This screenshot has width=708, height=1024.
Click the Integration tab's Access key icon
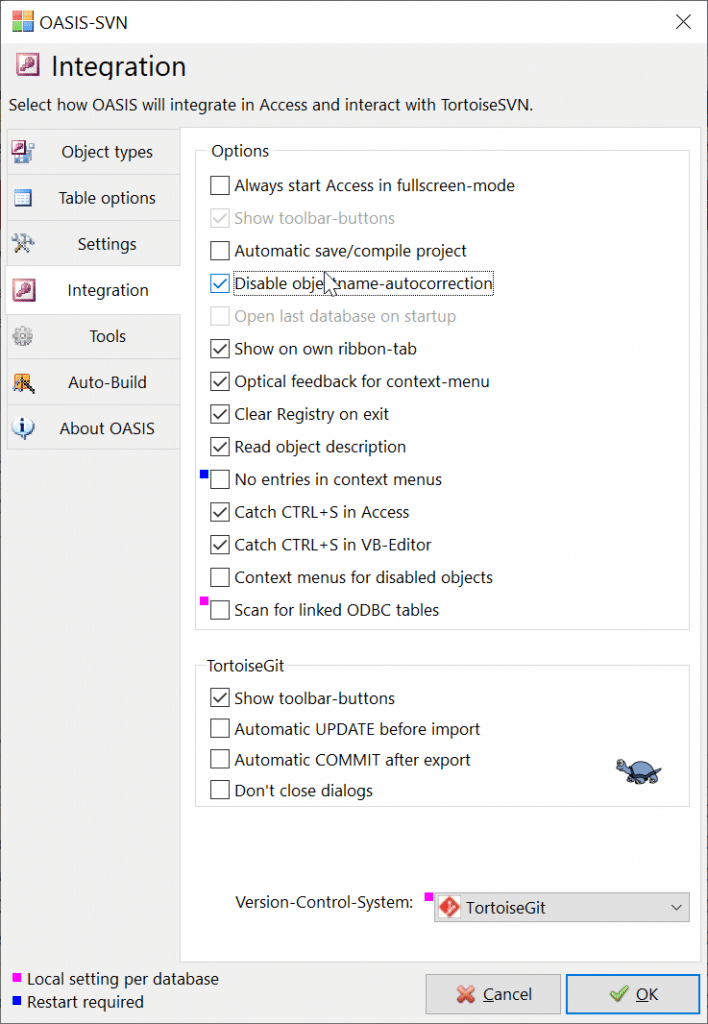pyautogui.click(x=24, y=290)
